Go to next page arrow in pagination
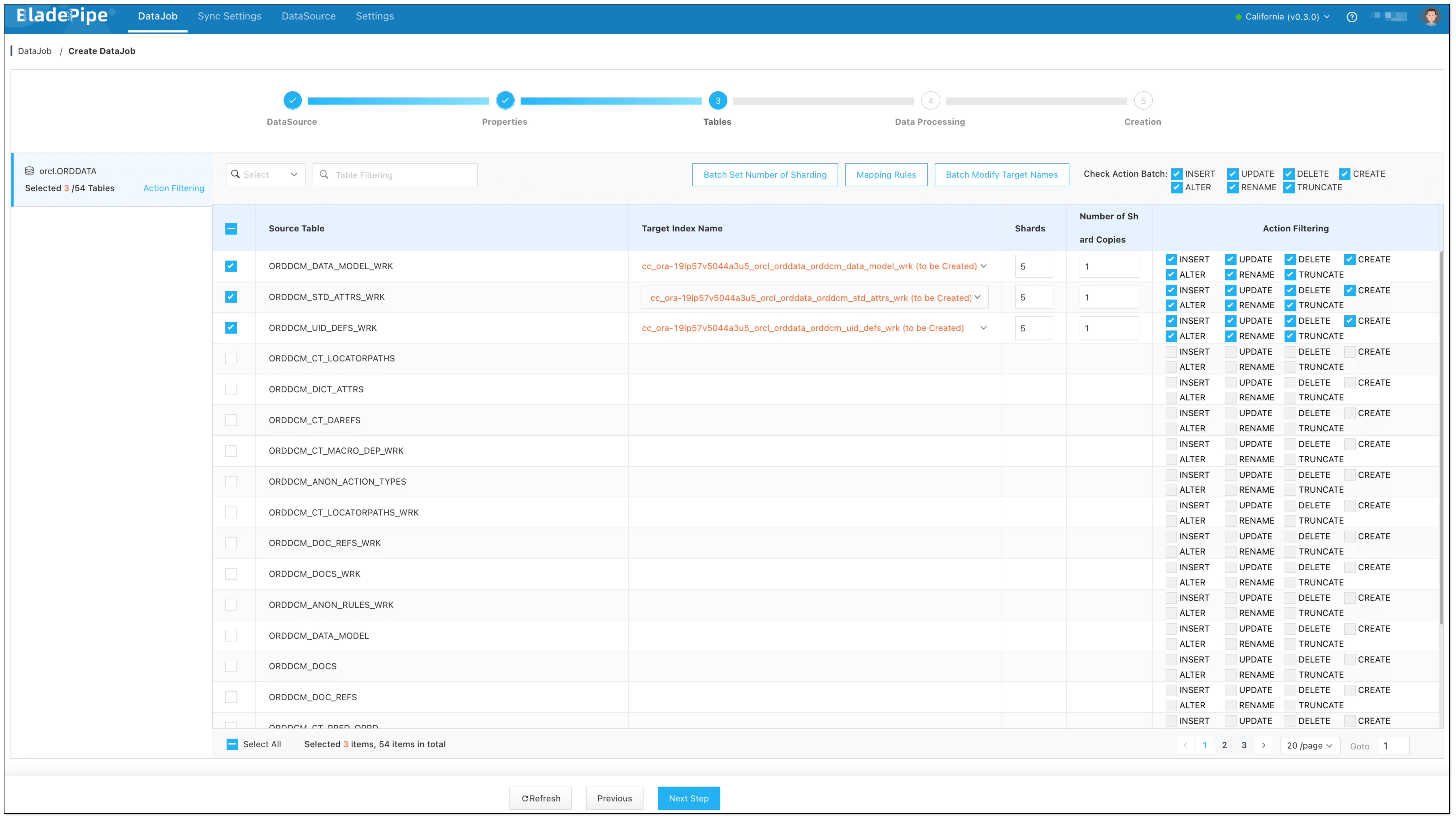The height and width of the screenshot is (820, 1456). coord(1264,745)
